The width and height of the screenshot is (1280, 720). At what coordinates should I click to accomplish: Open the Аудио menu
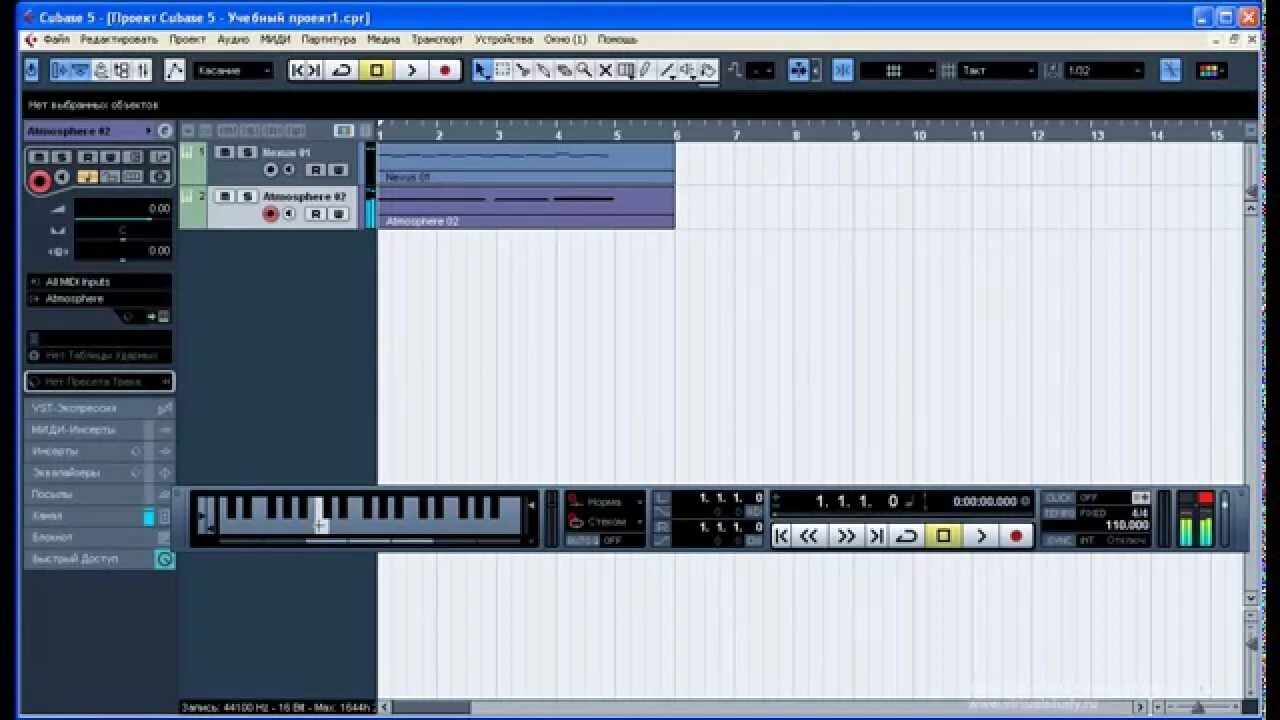tap(233, 39)
